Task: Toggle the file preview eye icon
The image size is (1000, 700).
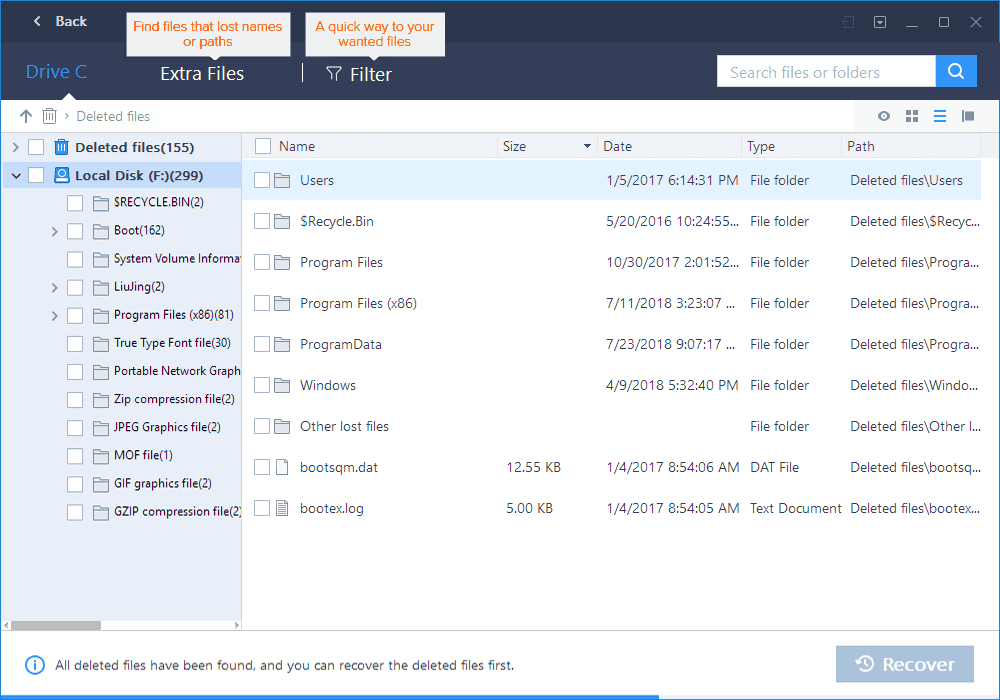Action: pos(884,116)
